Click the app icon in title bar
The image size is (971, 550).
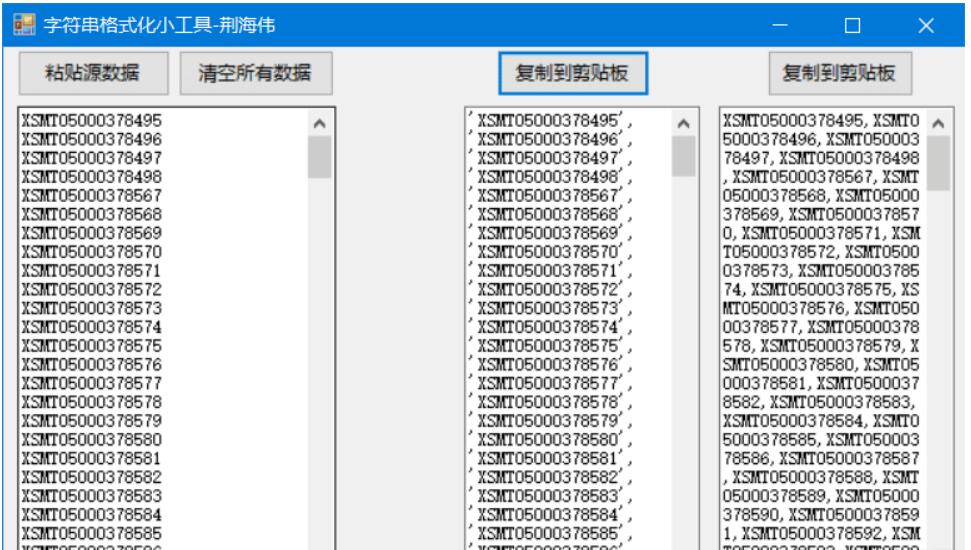tap(24, 25)
